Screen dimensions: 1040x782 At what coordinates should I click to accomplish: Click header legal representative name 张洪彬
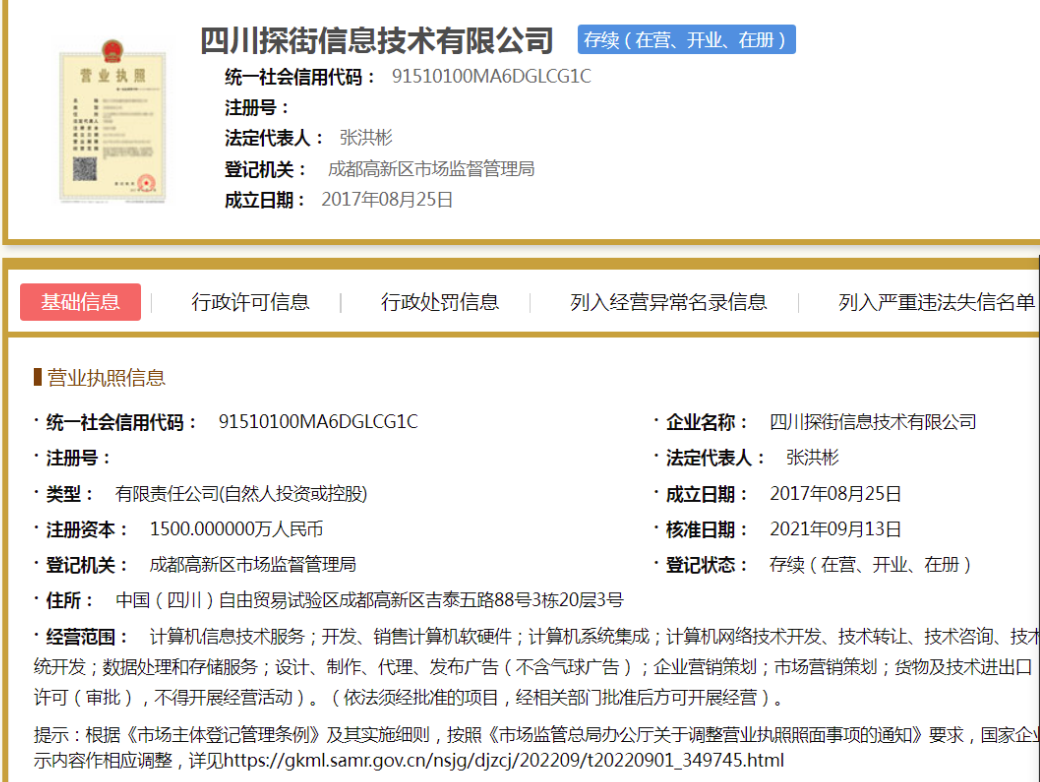(366, 138)
